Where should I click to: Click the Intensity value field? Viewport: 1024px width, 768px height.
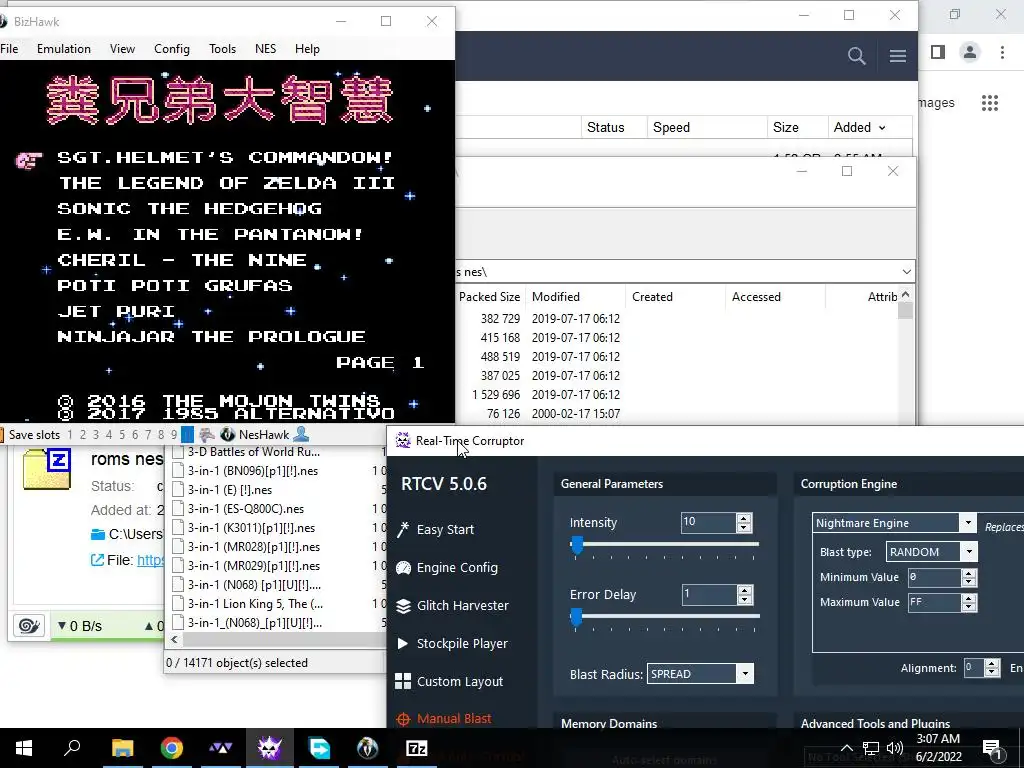tap(709, 522)
